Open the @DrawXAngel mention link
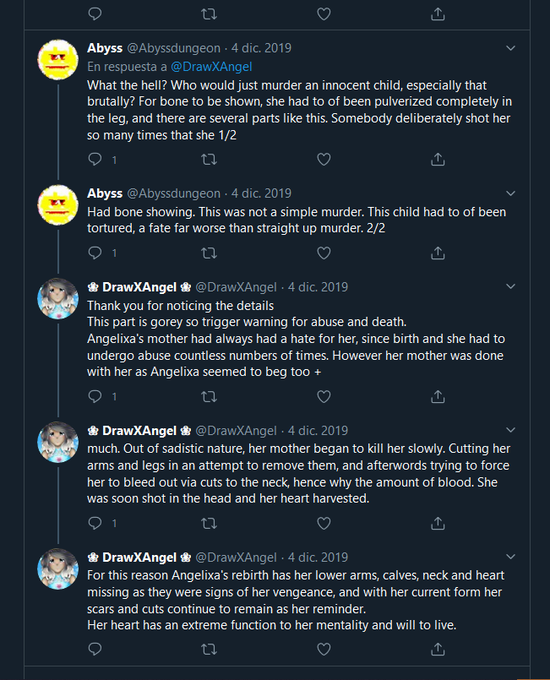 point(211,67)
